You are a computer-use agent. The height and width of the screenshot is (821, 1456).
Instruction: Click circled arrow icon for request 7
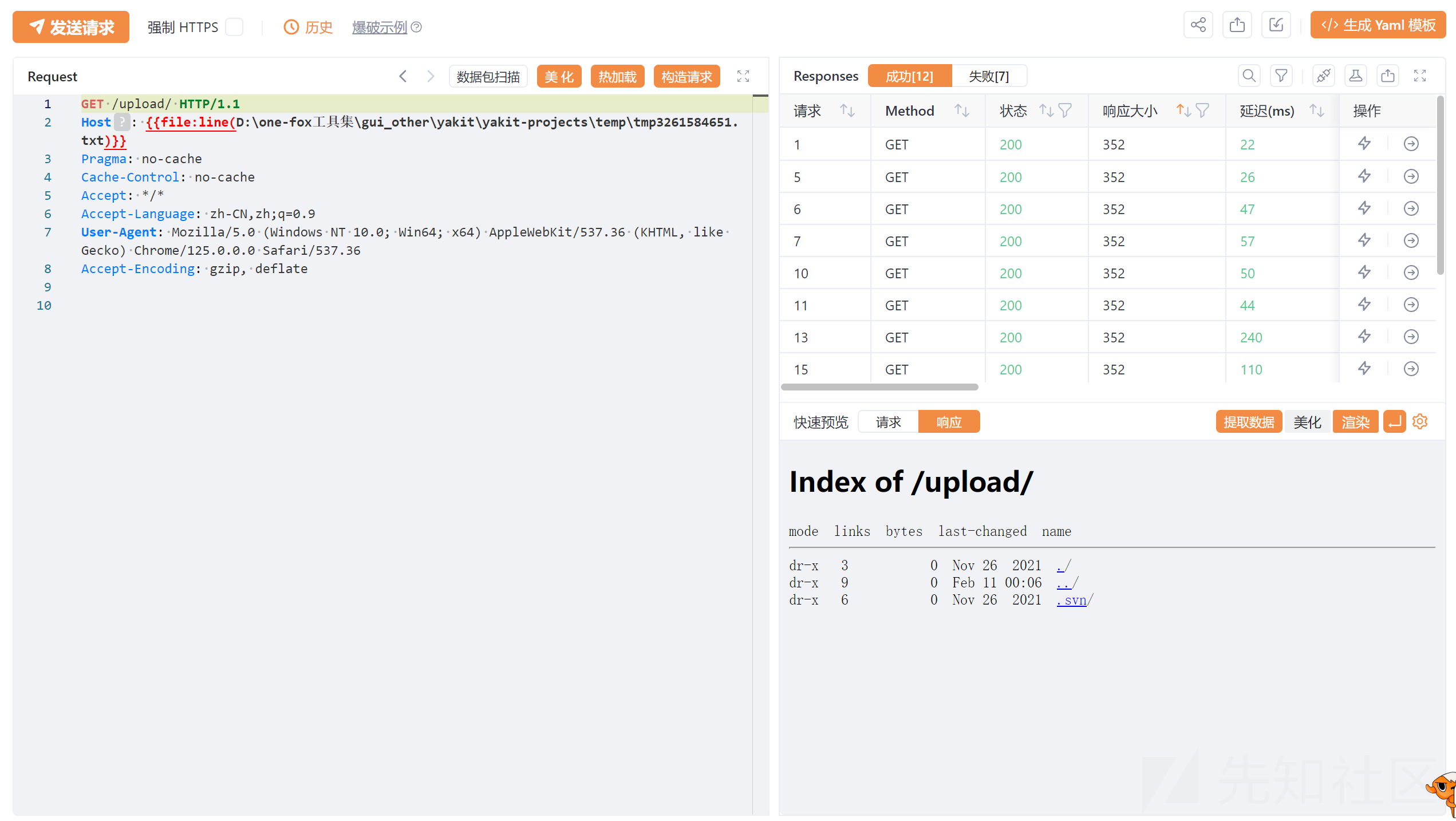pyautogui.click(x=1411, y=240)
